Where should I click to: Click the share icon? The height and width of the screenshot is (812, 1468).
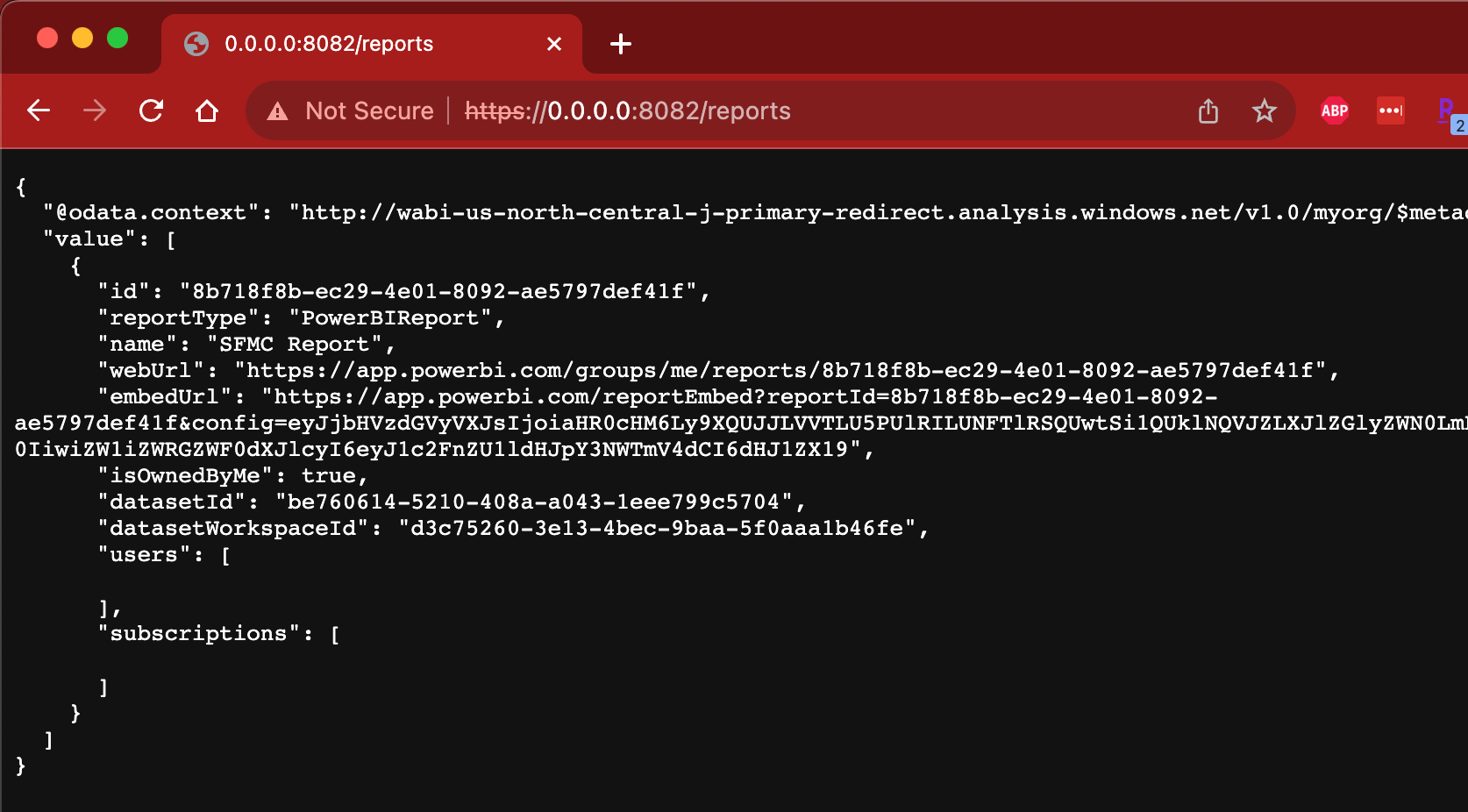(1208, 110)
